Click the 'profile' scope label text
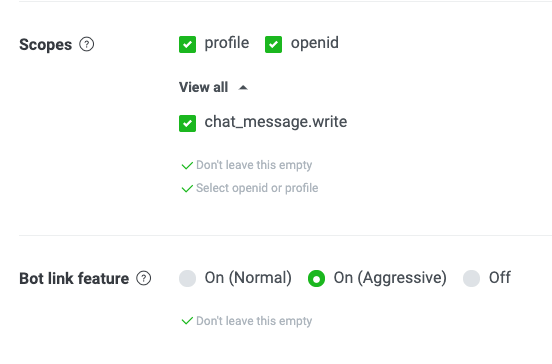This screenshot has width=552, height=364. pos(227,44)
